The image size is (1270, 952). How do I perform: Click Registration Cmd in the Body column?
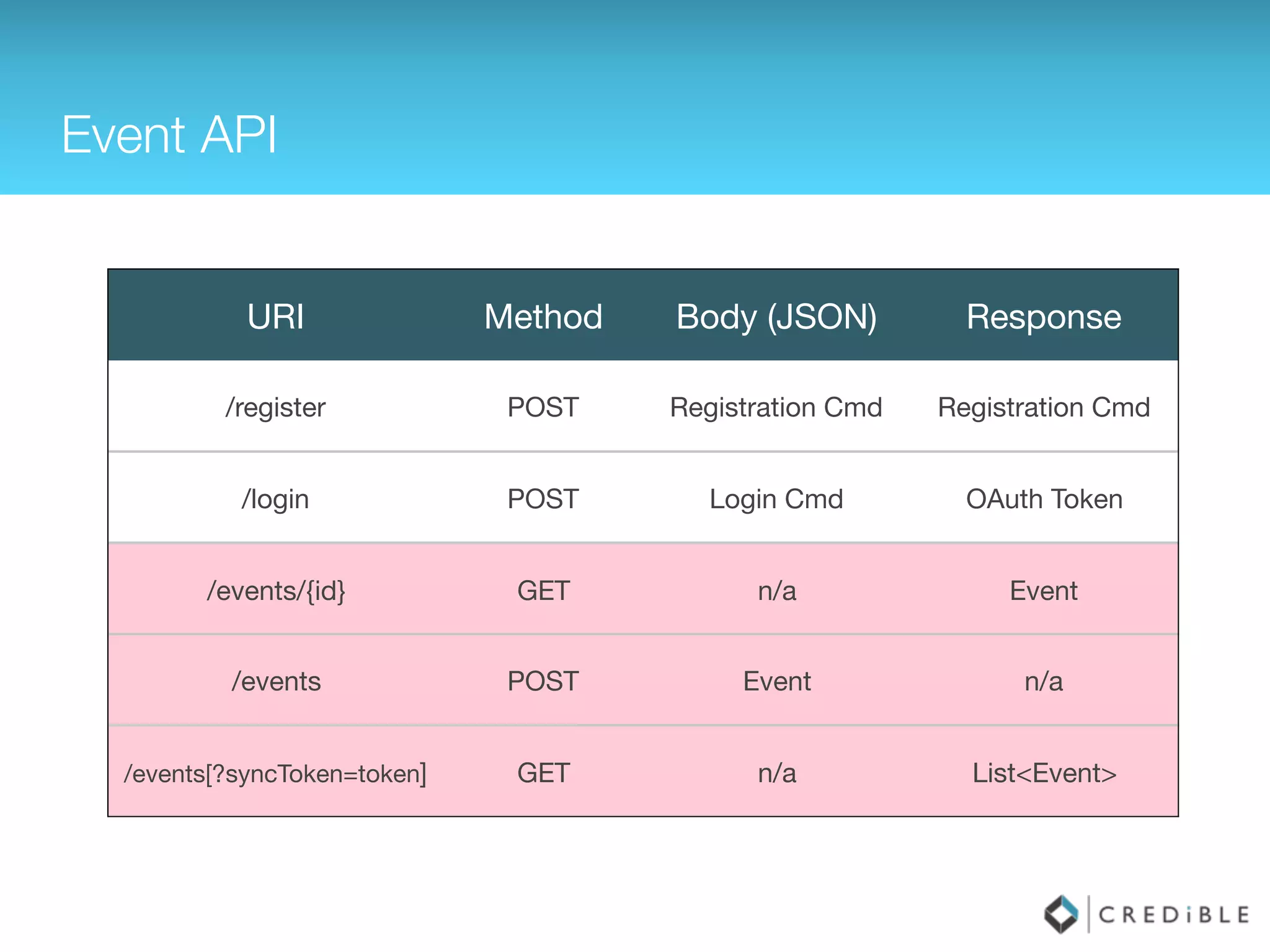(776, 408)
